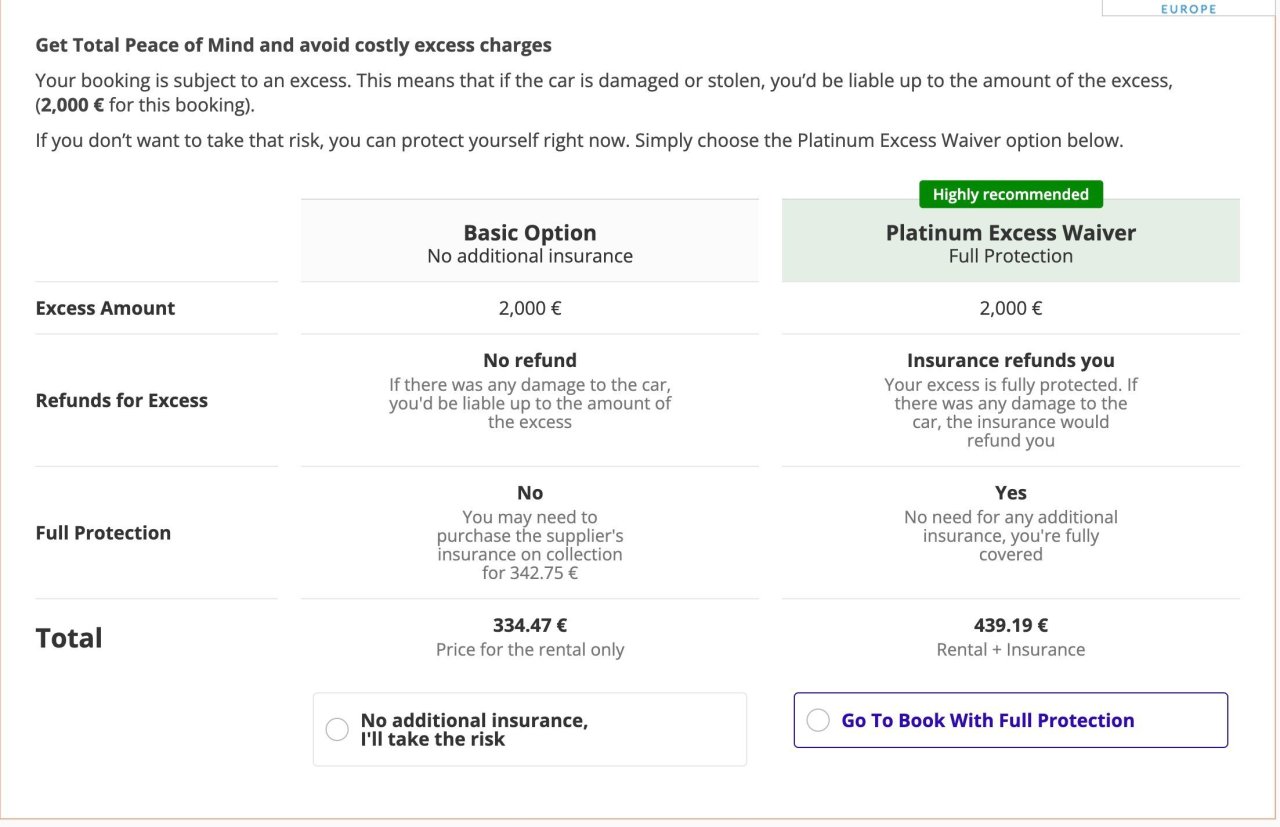Viewport: 1280px width, 827px height.
Task: Click the 'Total' row label
Action: pos(69,638)
